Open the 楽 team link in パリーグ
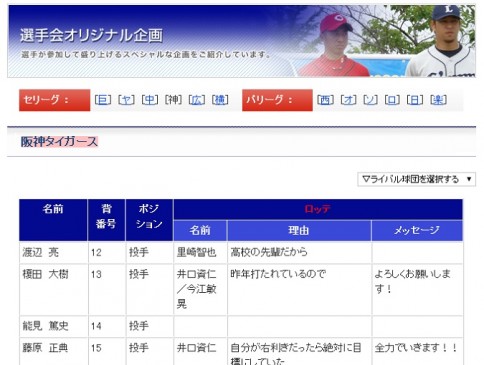484x365 pixels. click(x=438, y=100)
